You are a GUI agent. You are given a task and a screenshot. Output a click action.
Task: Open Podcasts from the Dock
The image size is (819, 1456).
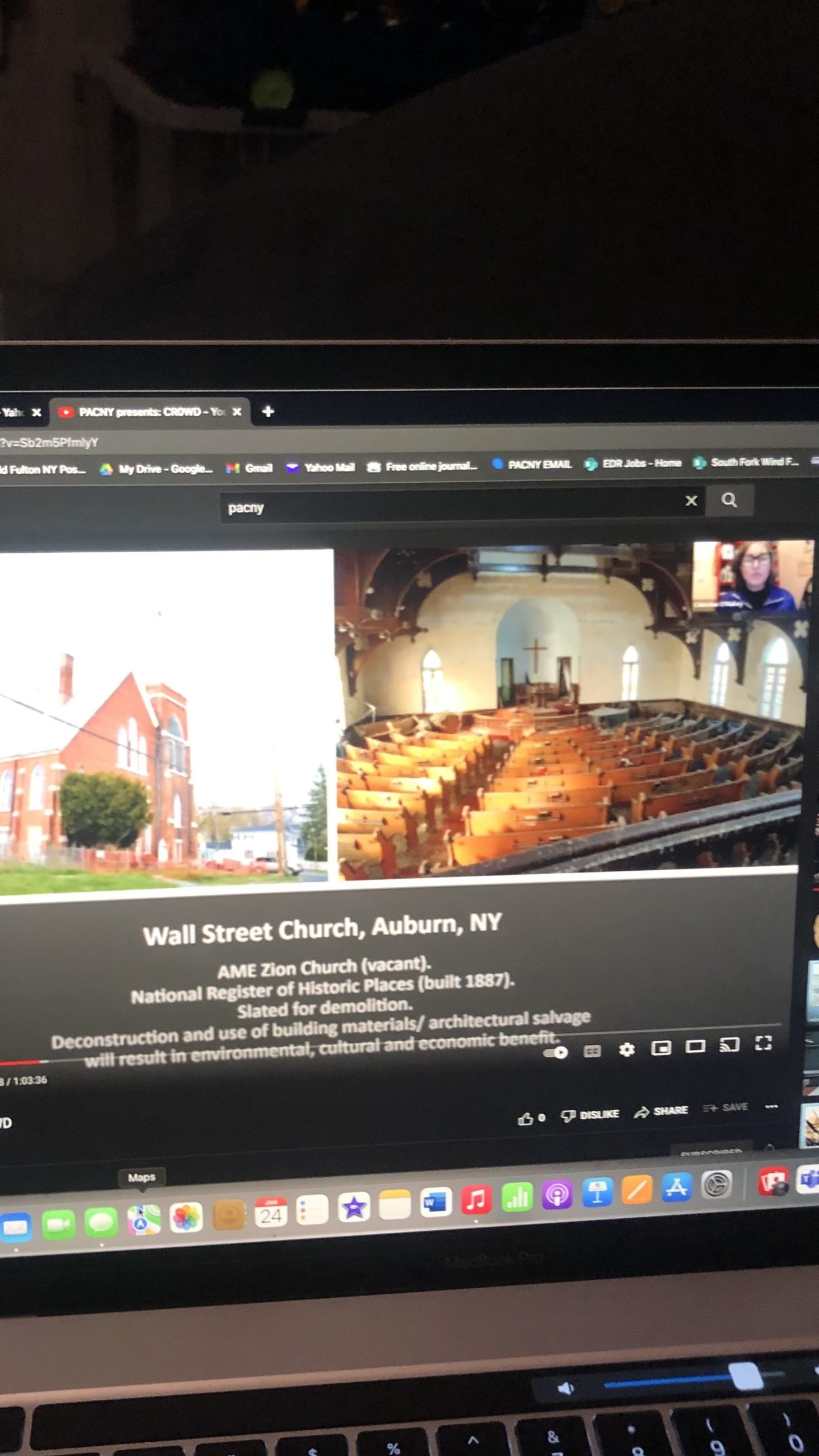[x=557, y=1195]
